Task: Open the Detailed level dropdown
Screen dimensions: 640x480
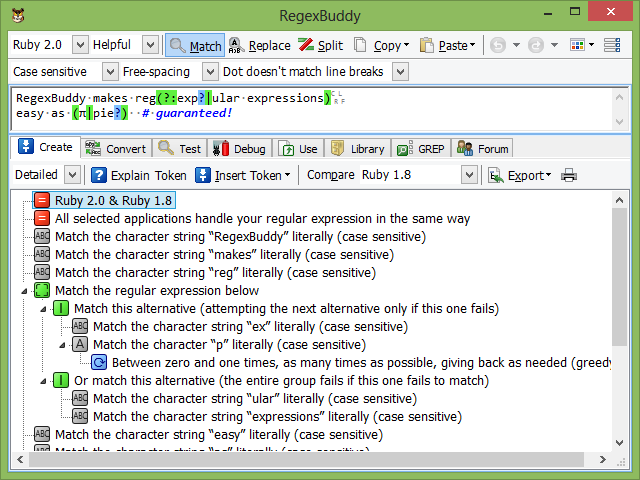Action: coord(72,175)
